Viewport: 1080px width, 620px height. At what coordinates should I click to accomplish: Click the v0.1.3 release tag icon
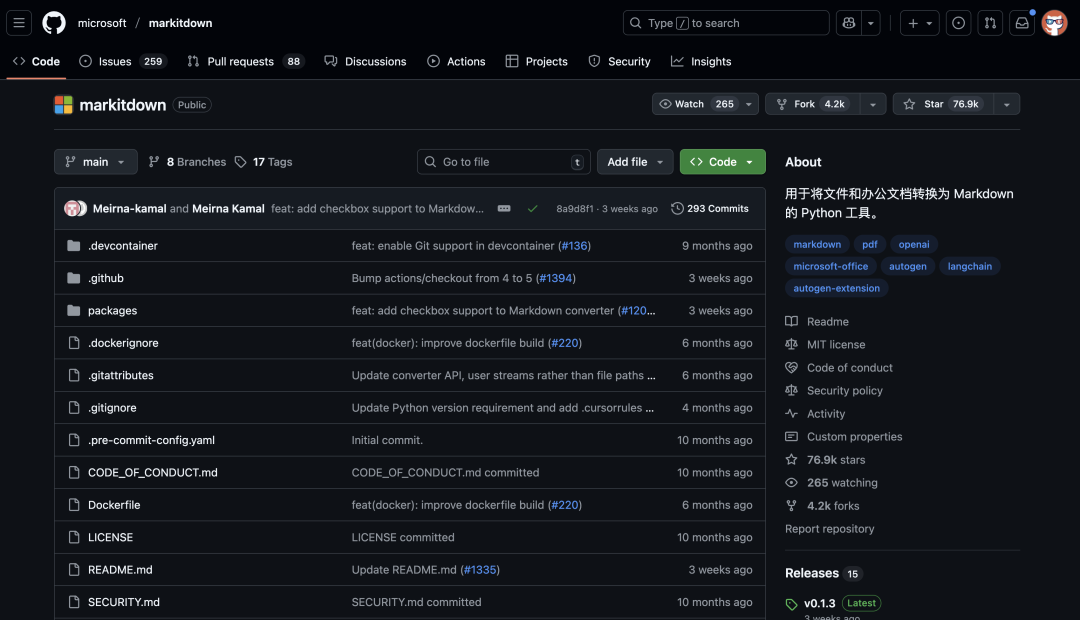[791, 604]
